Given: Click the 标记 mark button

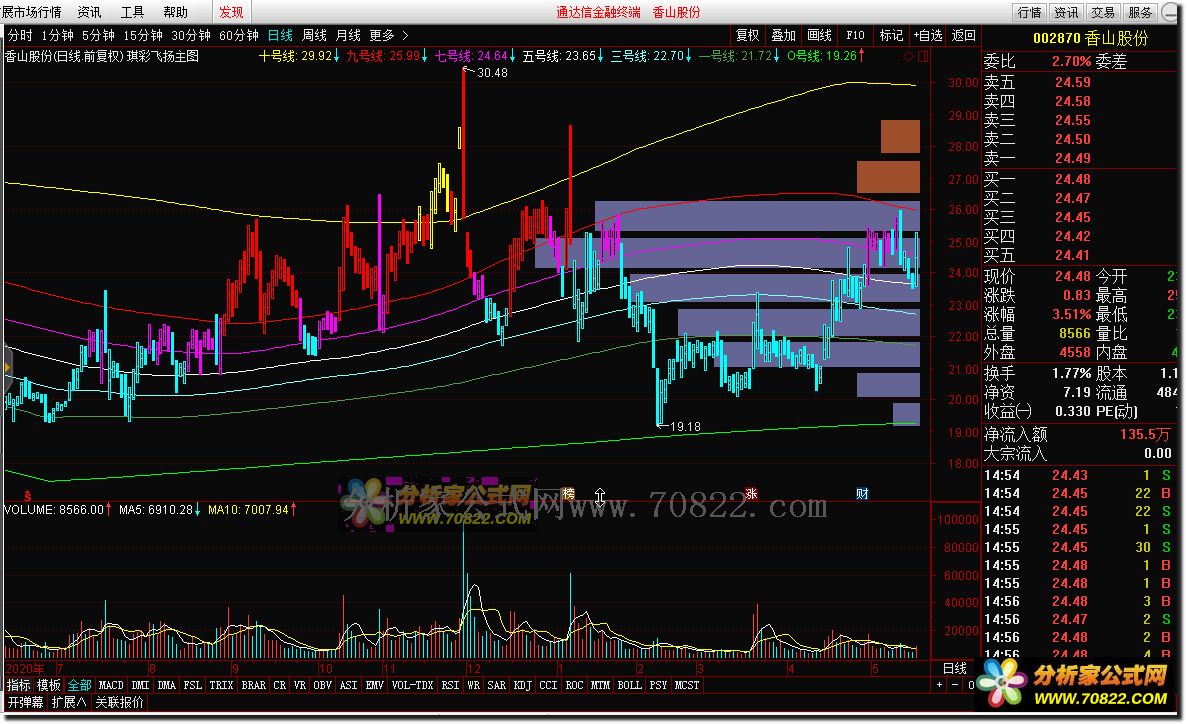Looking at the screenshot, I should coord(891,36).
